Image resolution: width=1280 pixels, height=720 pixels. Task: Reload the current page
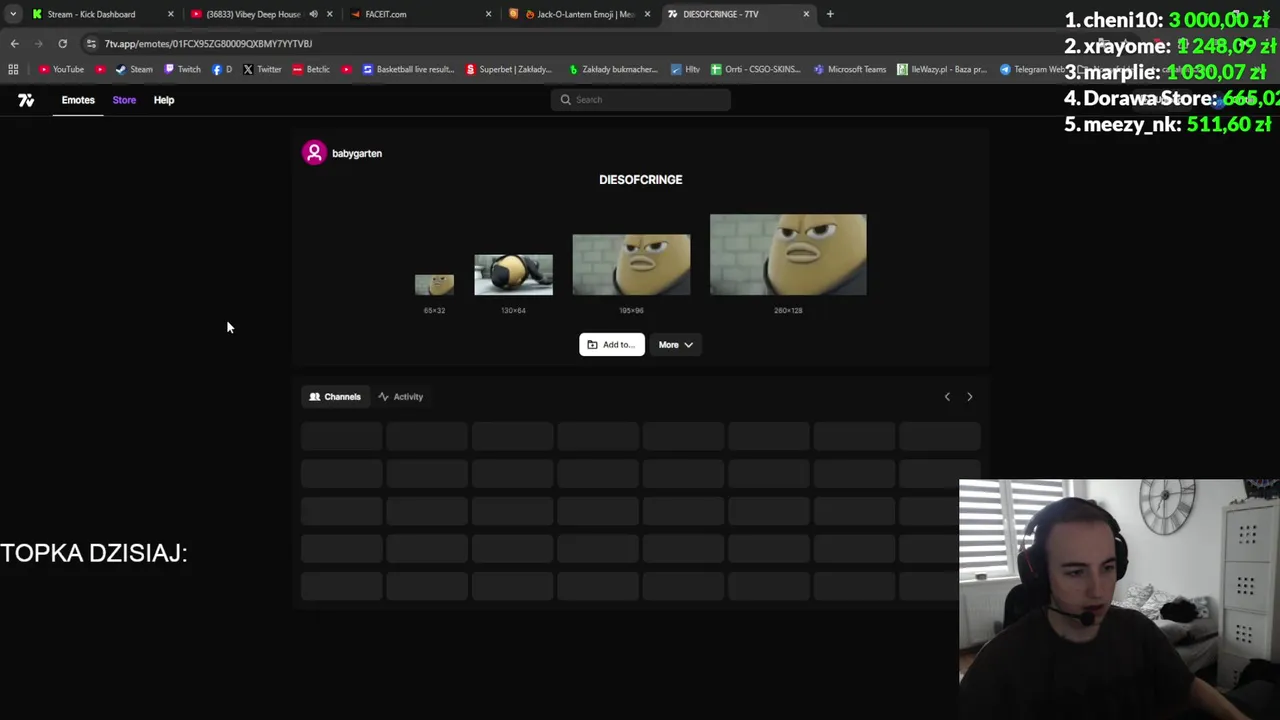click(x=62, y=43)
